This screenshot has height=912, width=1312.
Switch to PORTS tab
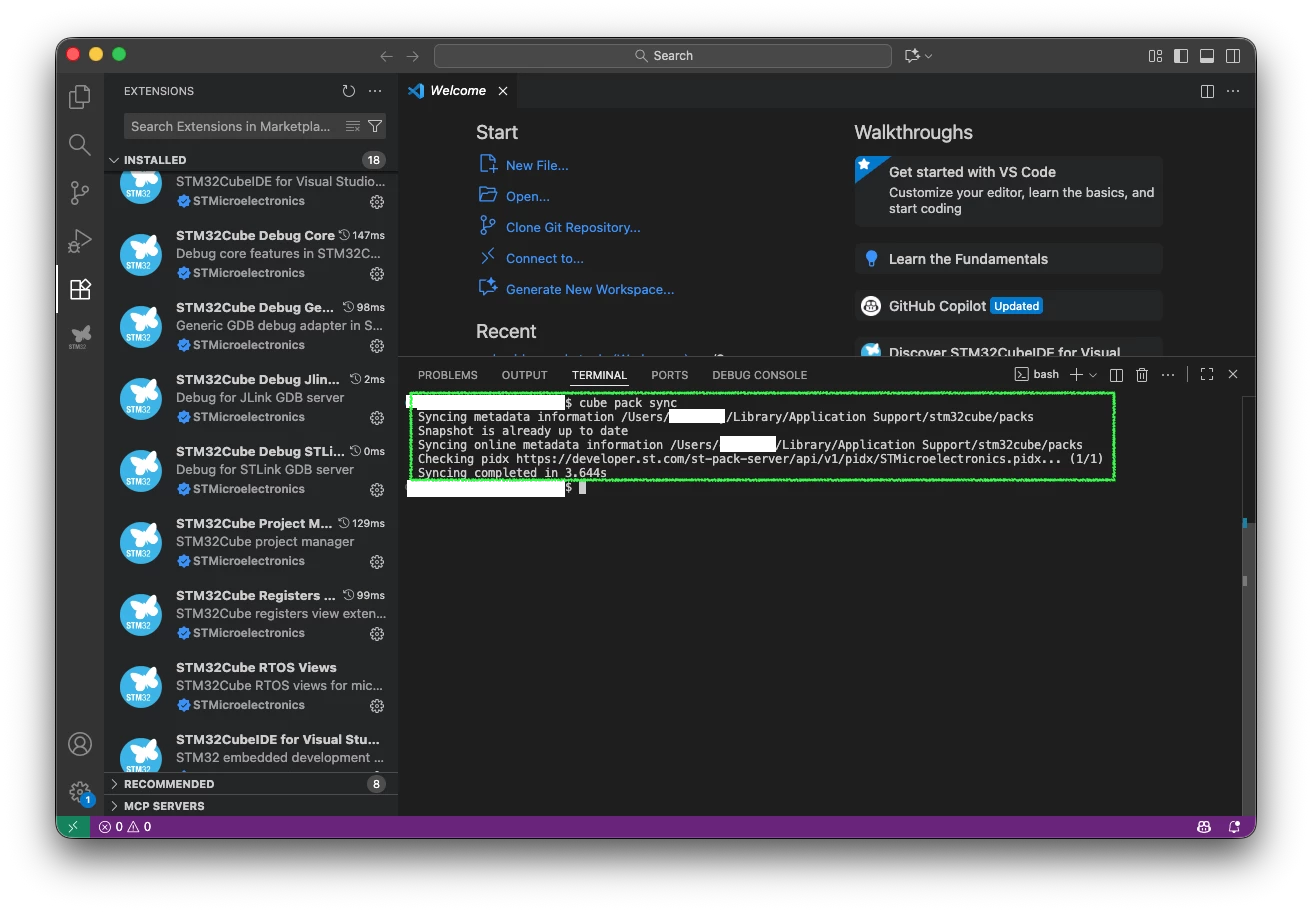point(669,375)
